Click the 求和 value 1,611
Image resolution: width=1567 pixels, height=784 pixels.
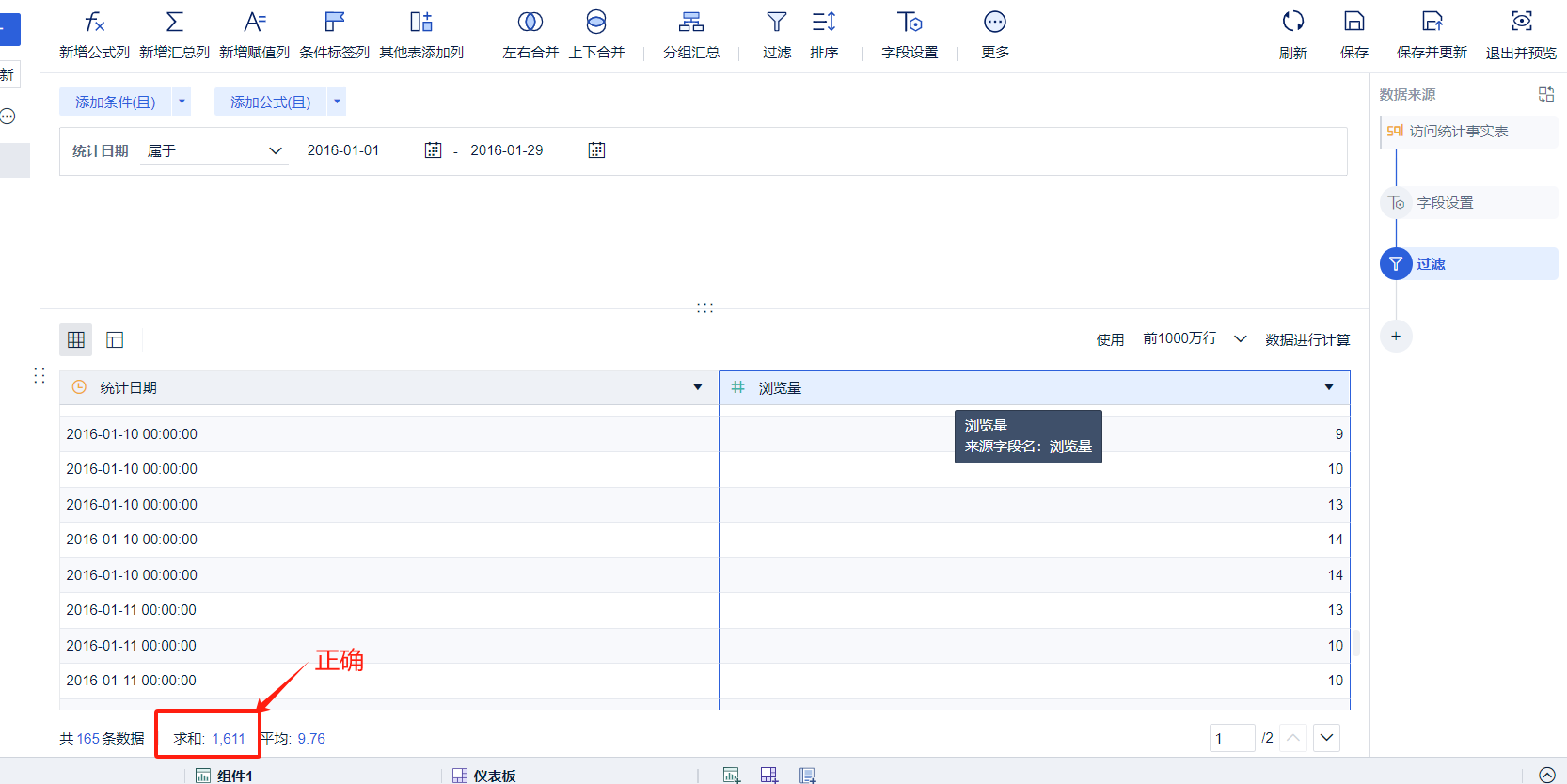(x=229, y=739)
